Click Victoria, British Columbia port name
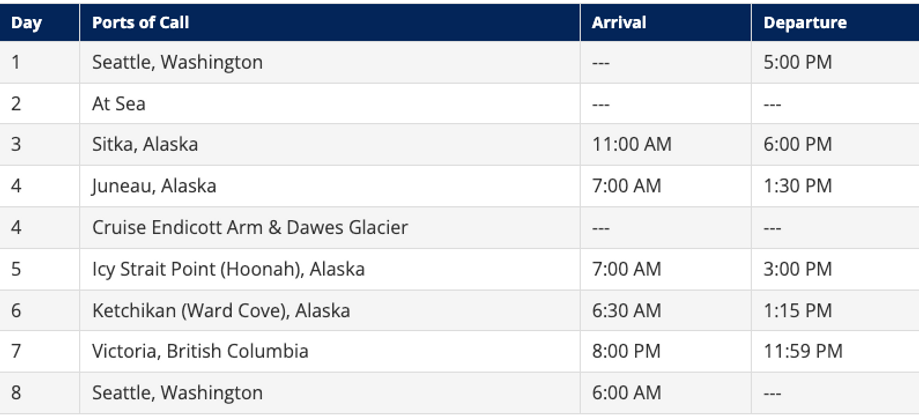 click(200, 351)
